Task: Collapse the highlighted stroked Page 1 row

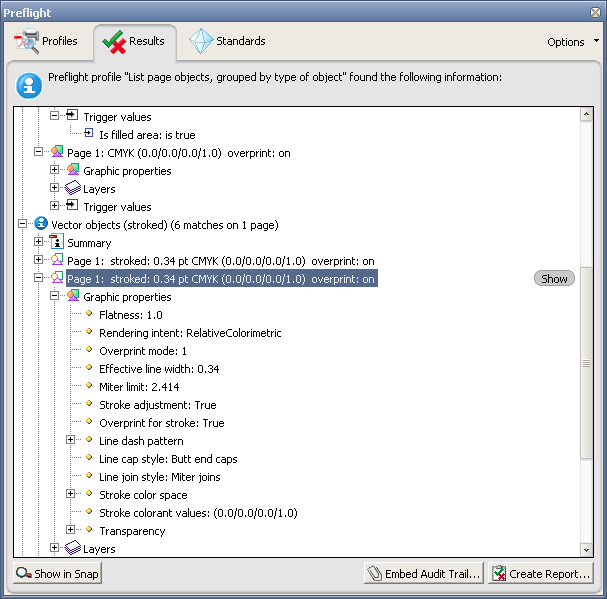Action: 38,277
